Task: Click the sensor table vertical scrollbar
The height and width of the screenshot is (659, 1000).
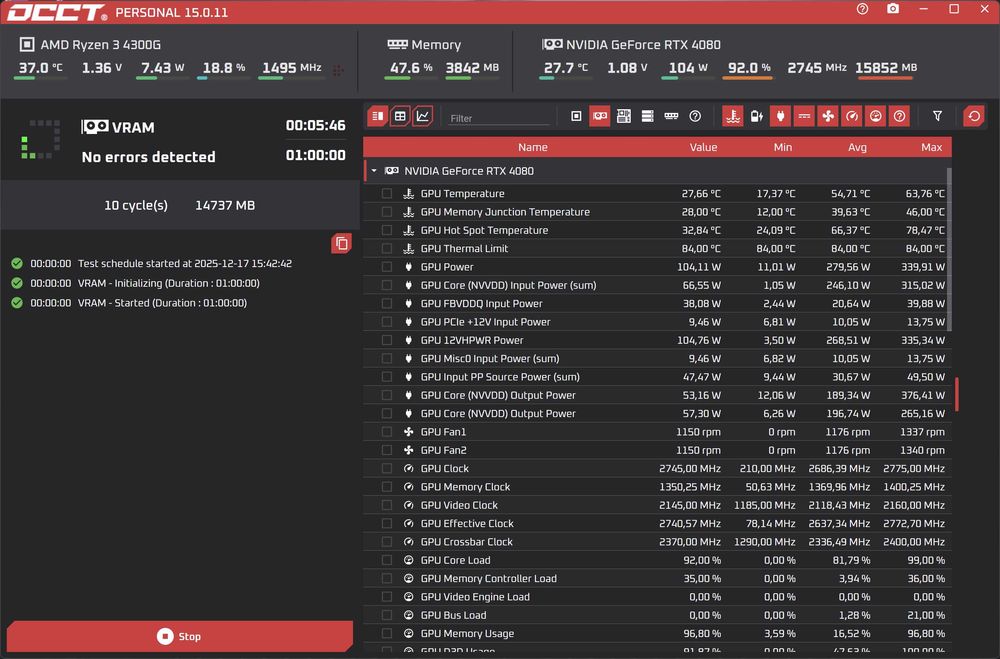Action: click(x=949, y=249)
